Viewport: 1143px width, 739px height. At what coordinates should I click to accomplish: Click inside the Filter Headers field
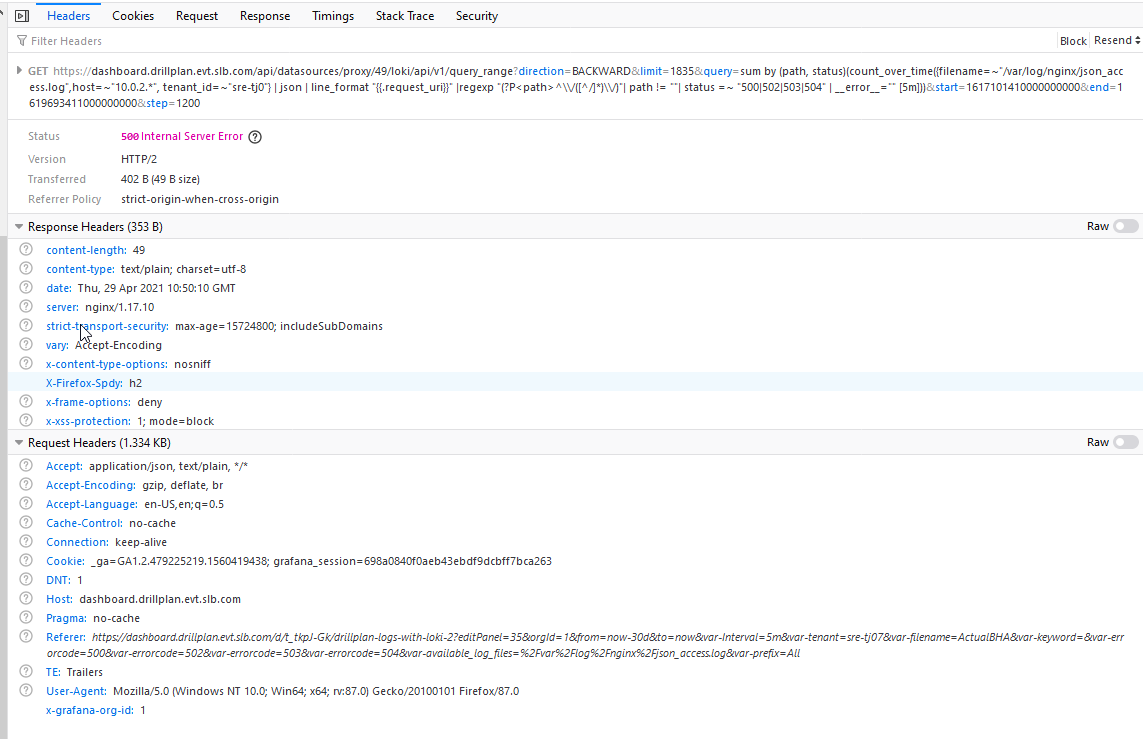point(65,41)
